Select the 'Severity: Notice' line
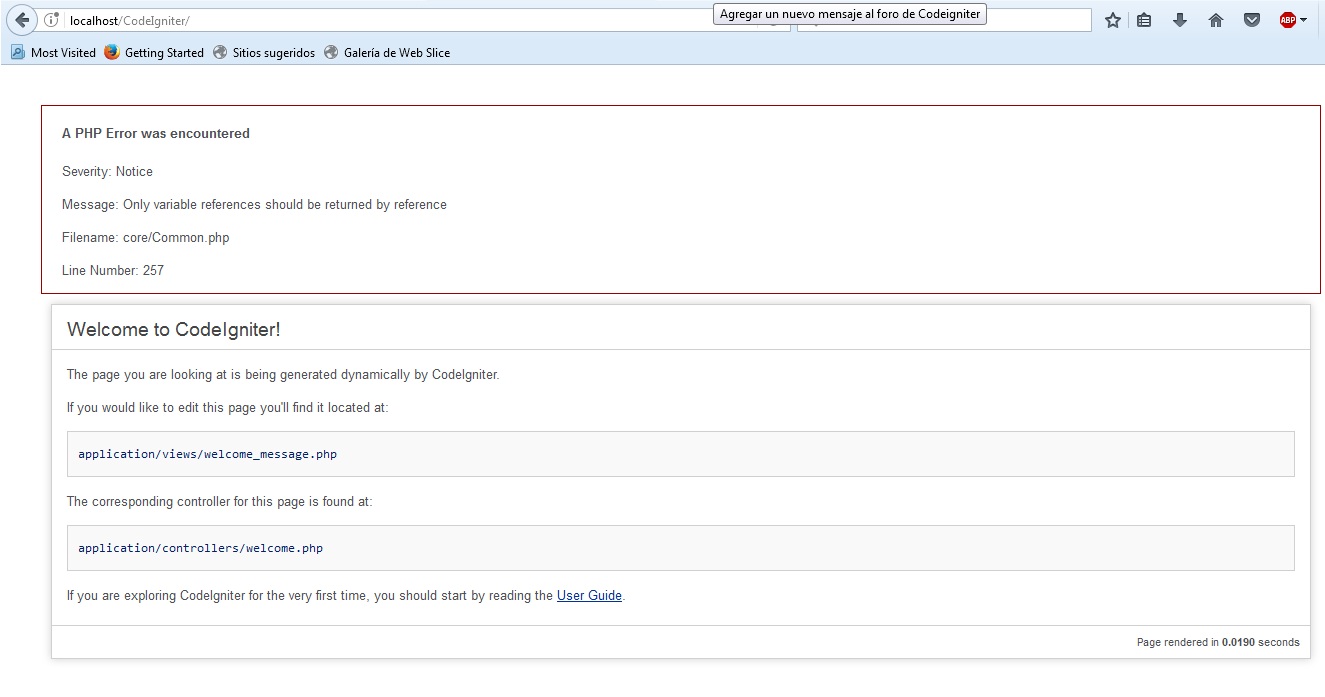1325x697 pixels. (107, 171)
